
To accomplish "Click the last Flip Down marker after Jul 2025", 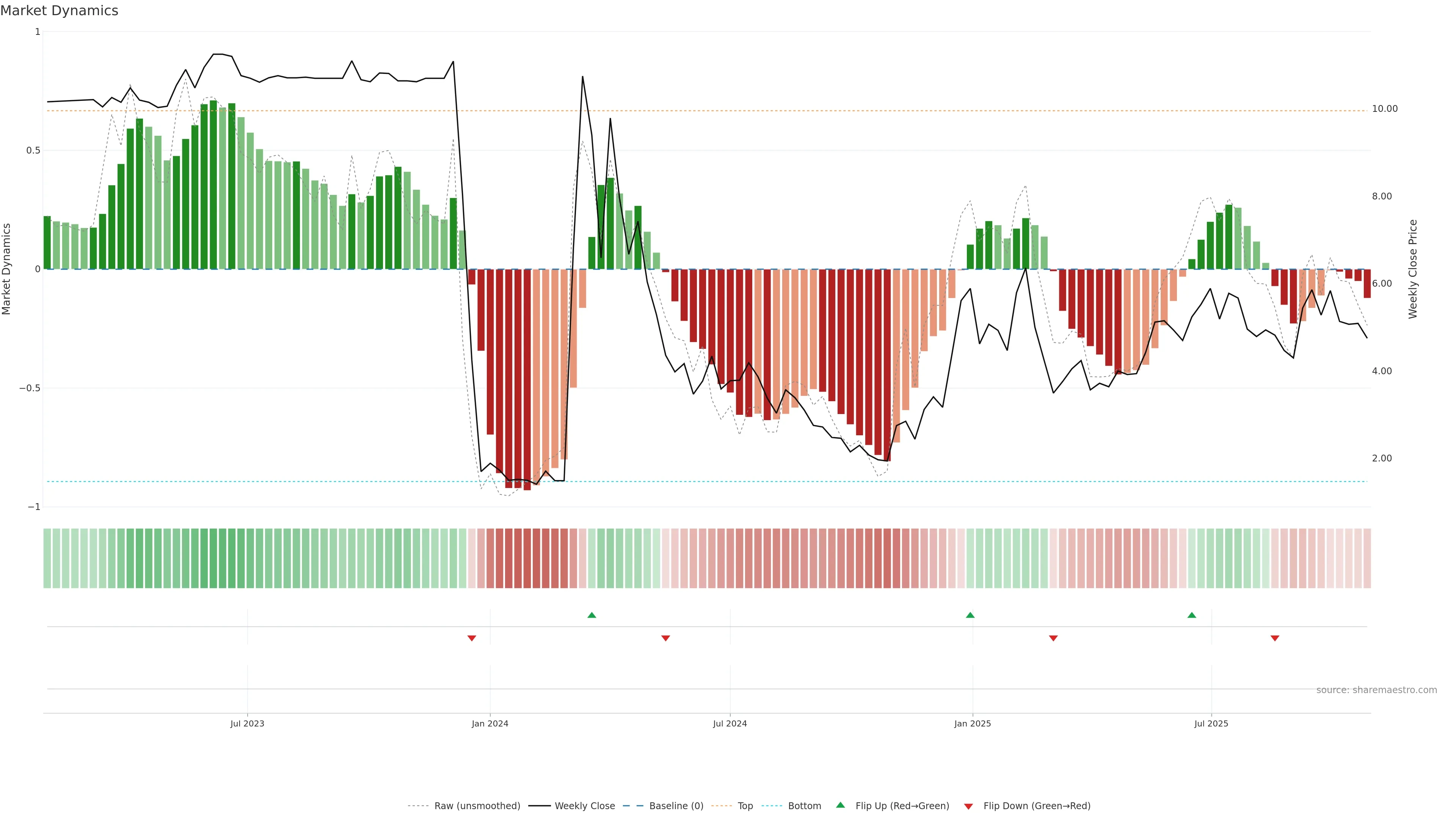I will 1274,638.
